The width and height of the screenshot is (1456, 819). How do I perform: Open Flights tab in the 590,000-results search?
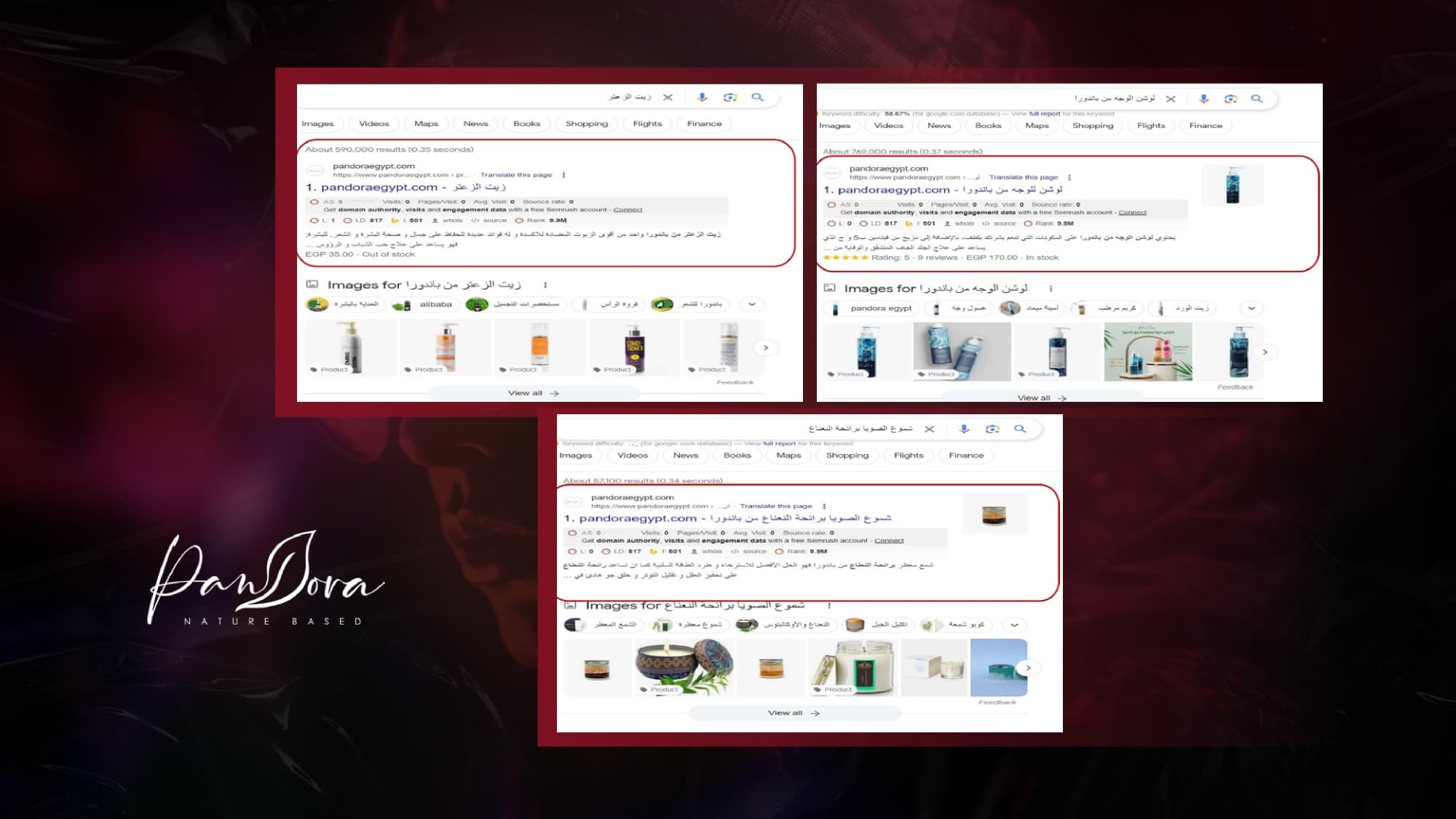tap(647, 124)
